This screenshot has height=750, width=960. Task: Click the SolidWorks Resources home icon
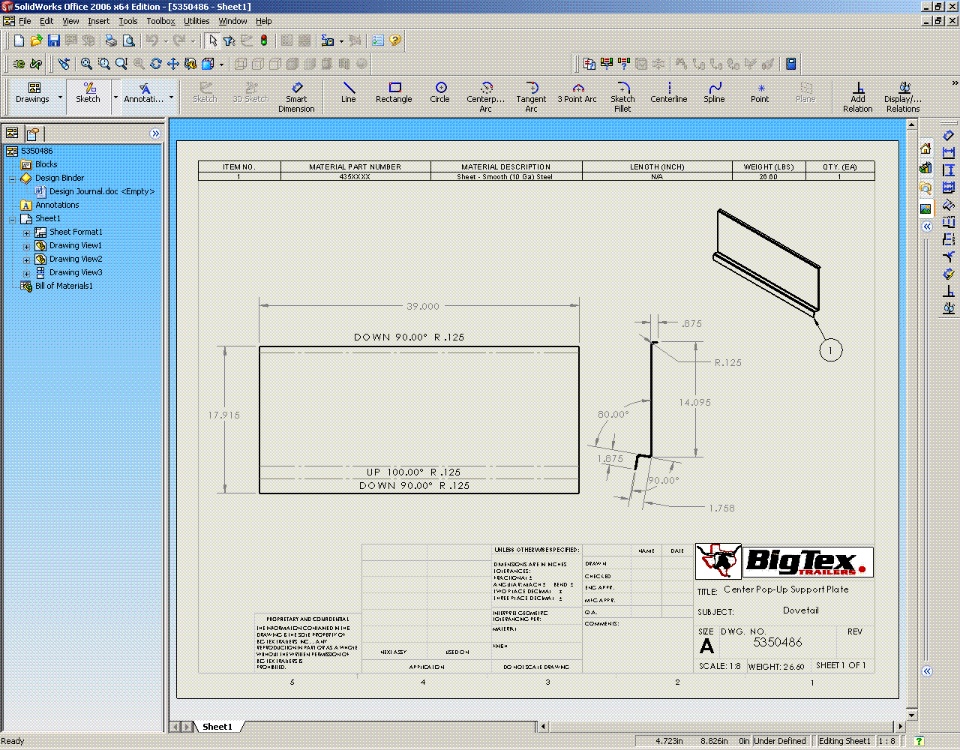pyautogui.click(x=926, y=149)
